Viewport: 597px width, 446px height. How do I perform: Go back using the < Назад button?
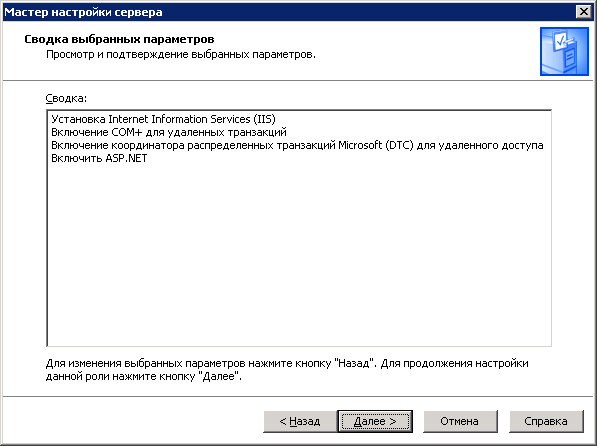tap(300, 421)
